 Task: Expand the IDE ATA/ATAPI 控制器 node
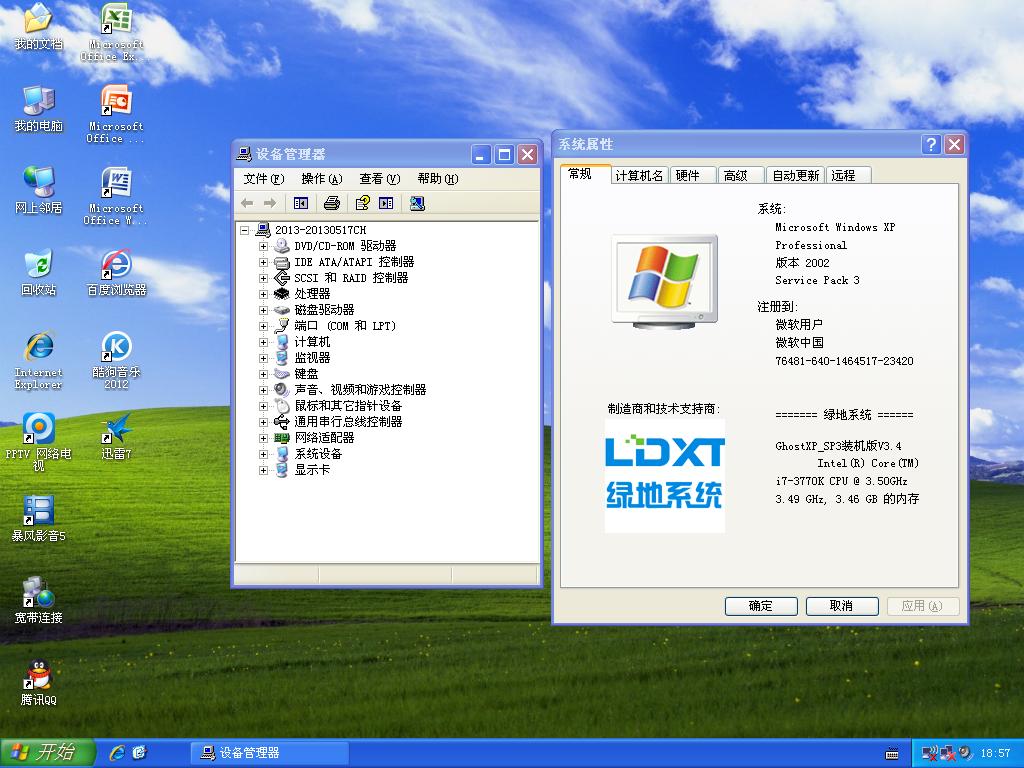[263, 262]
